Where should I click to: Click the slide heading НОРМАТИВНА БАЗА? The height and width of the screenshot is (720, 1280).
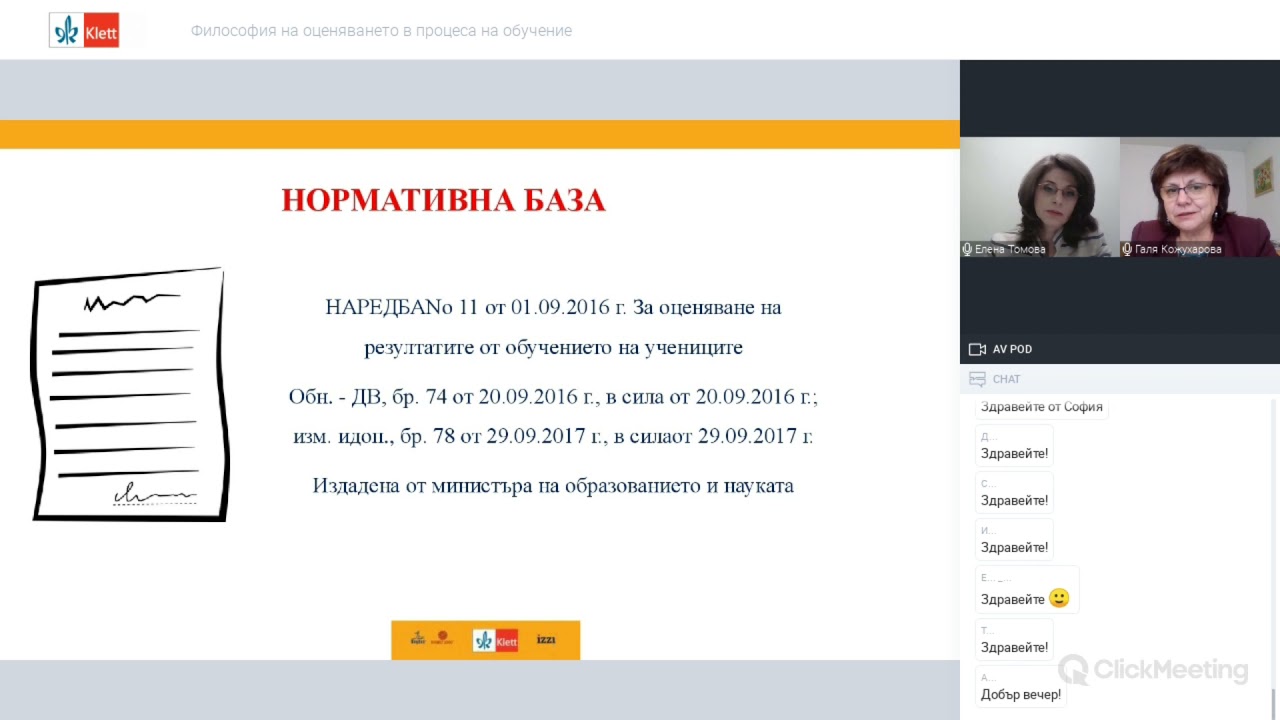(443, 200)
